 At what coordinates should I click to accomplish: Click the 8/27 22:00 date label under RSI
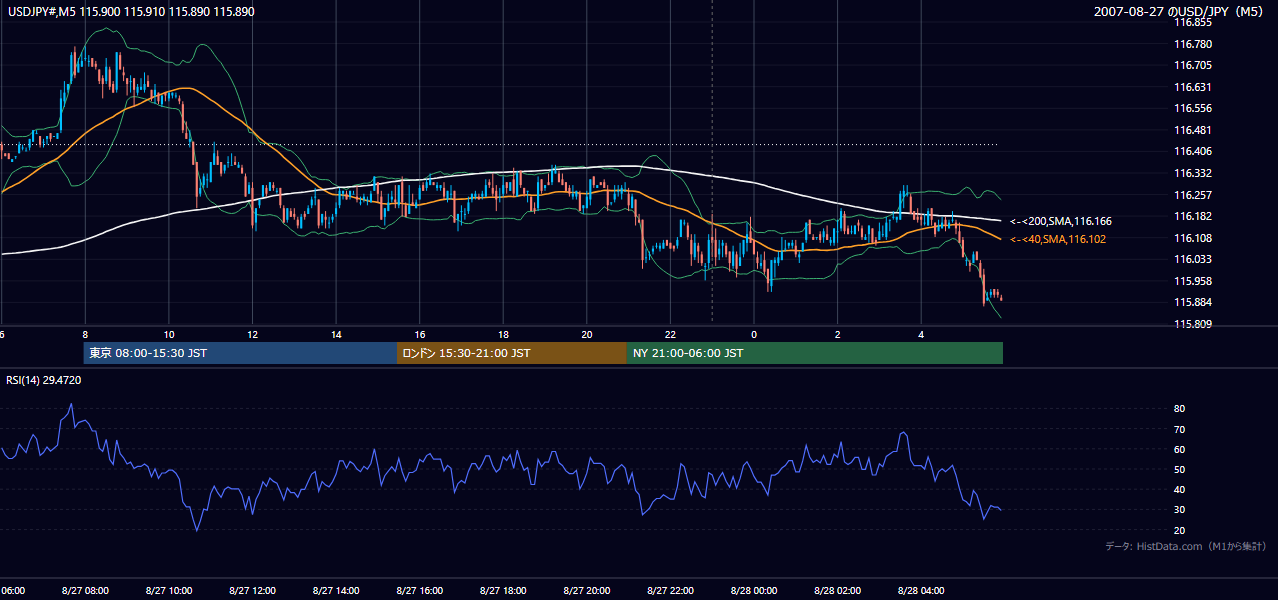[670, 591]
